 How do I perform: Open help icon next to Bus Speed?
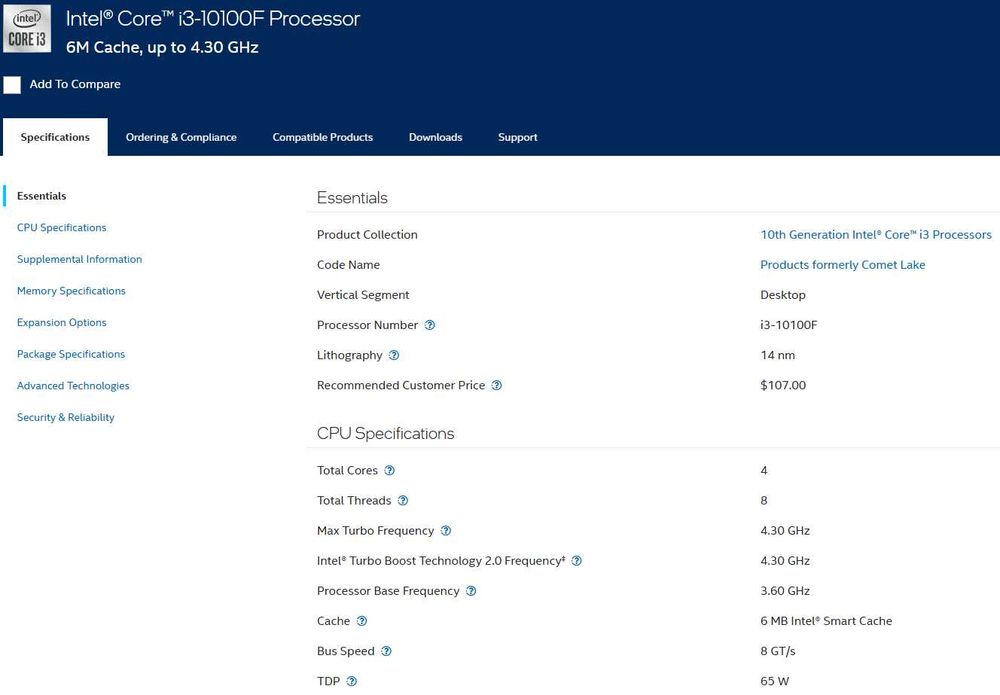pyautogui.click(x=386, y=651)
